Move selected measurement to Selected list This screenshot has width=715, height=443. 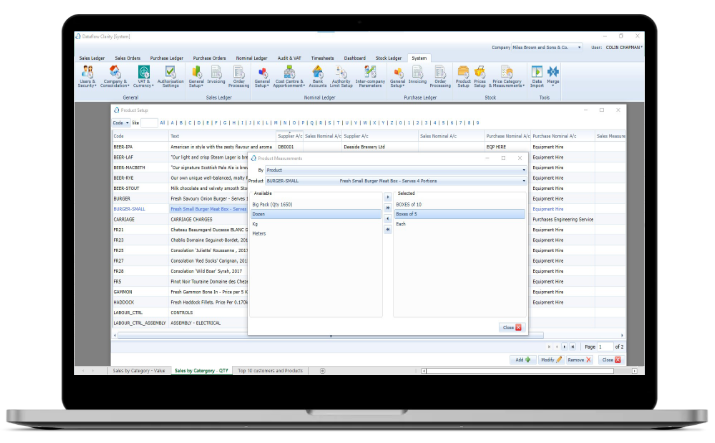click(x=388, y=197)
